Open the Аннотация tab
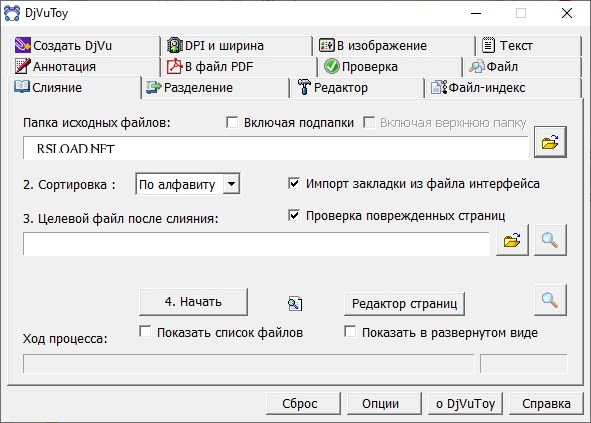 pyautogui.click(x=85, y=67)
